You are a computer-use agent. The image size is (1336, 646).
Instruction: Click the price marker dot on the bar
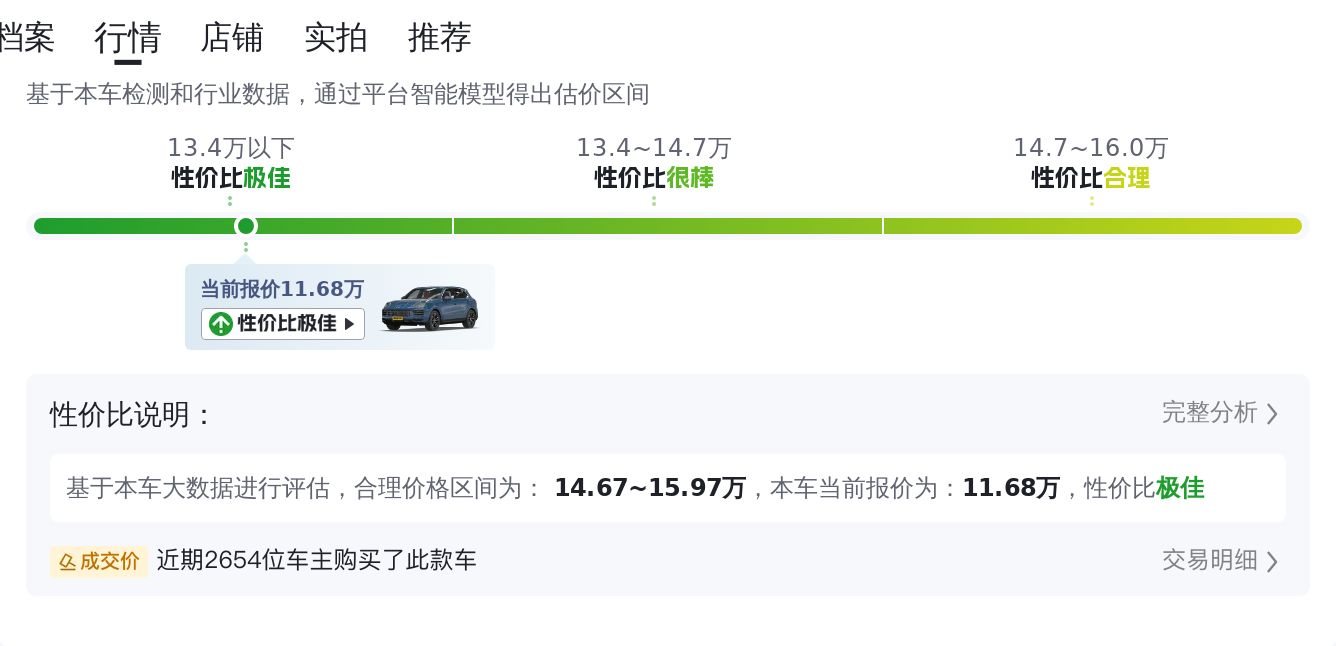tap(246, 226)
